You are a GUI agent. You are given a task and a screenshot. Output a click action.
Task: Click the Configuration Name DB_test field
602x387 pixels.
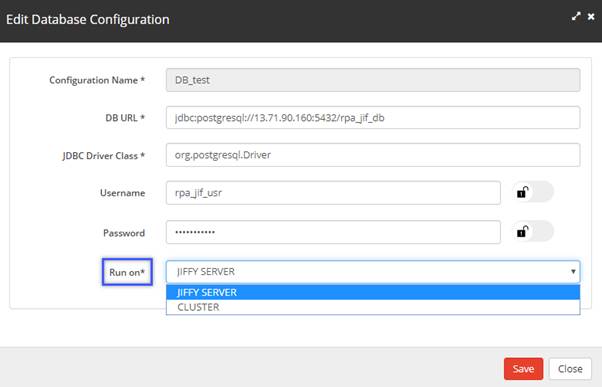pos(373,80)
